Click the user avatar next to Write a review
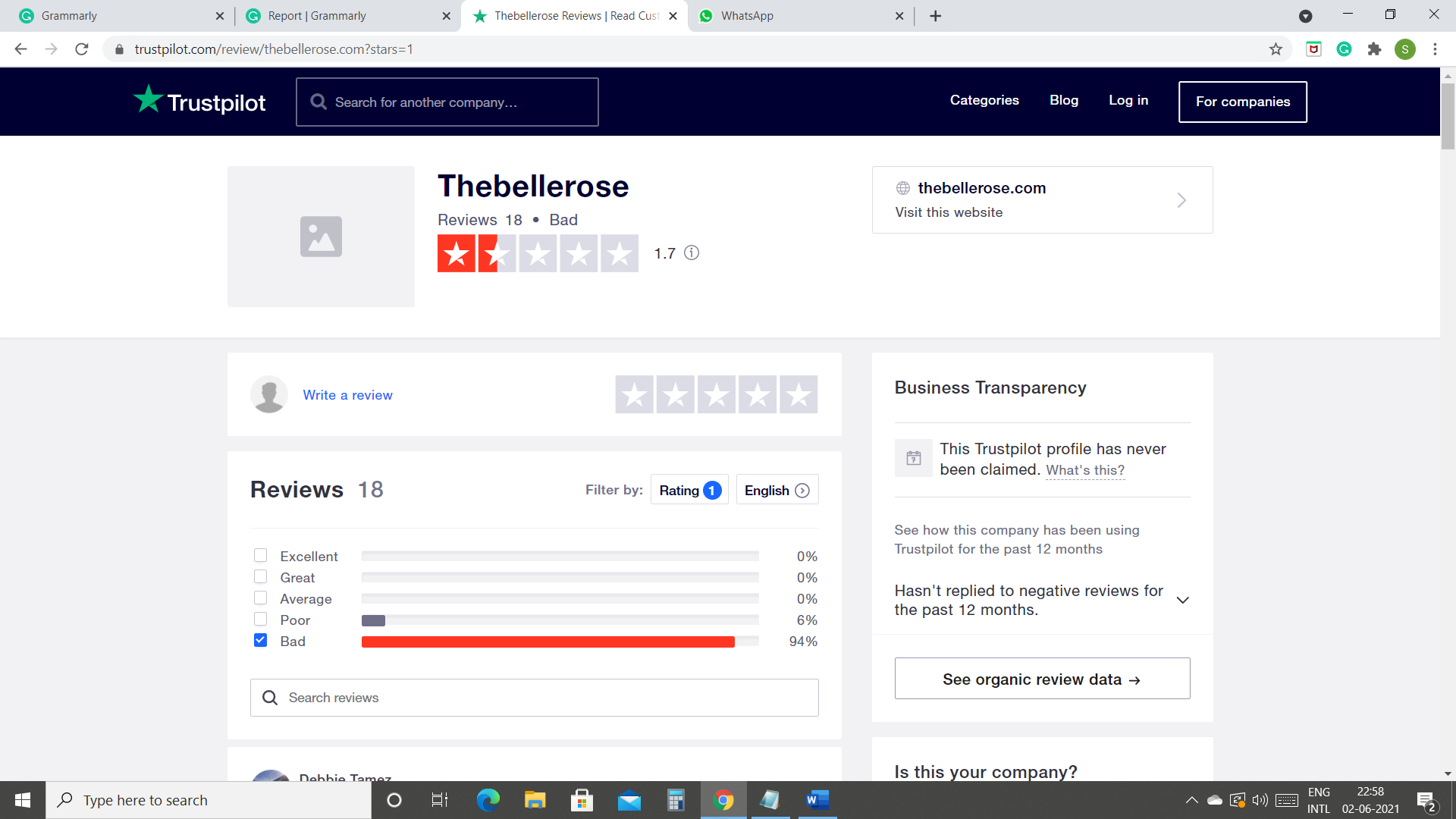Viewport: 1456px width, 819px height. pos(268,394)
